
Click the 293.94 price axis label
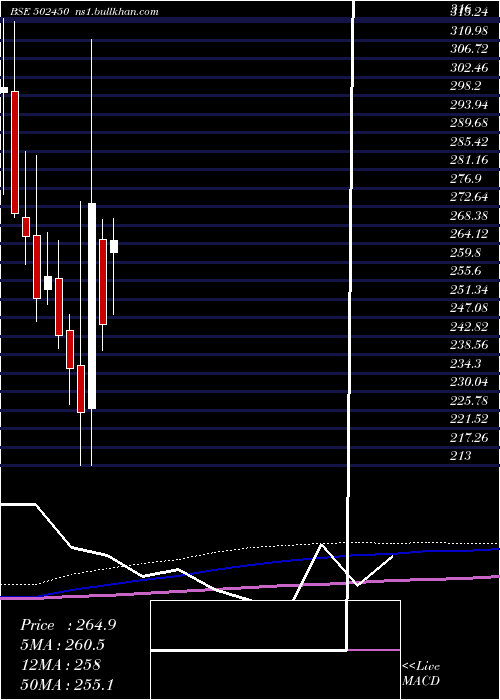(x=469, y=104)
